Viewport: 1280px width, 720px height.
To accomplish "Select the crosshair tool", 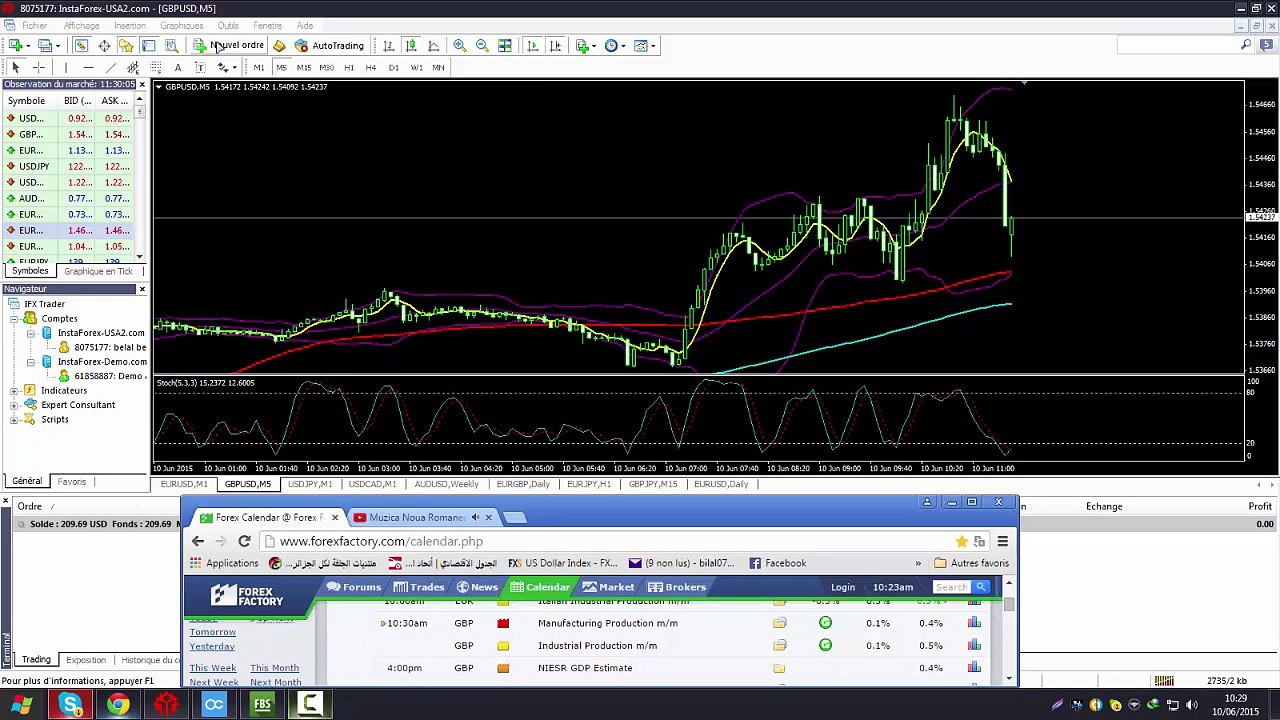I will pyautogui.click(x=38, y=67).
